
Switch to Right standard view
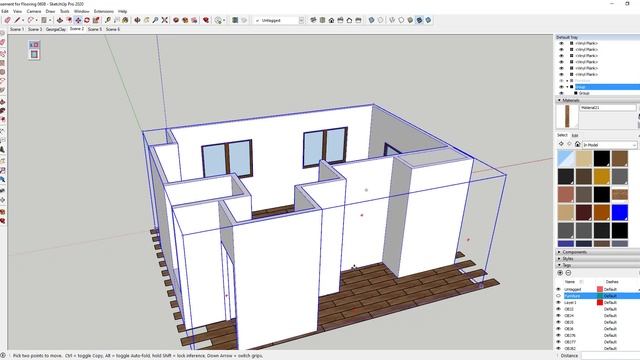(x=340, y=20)
